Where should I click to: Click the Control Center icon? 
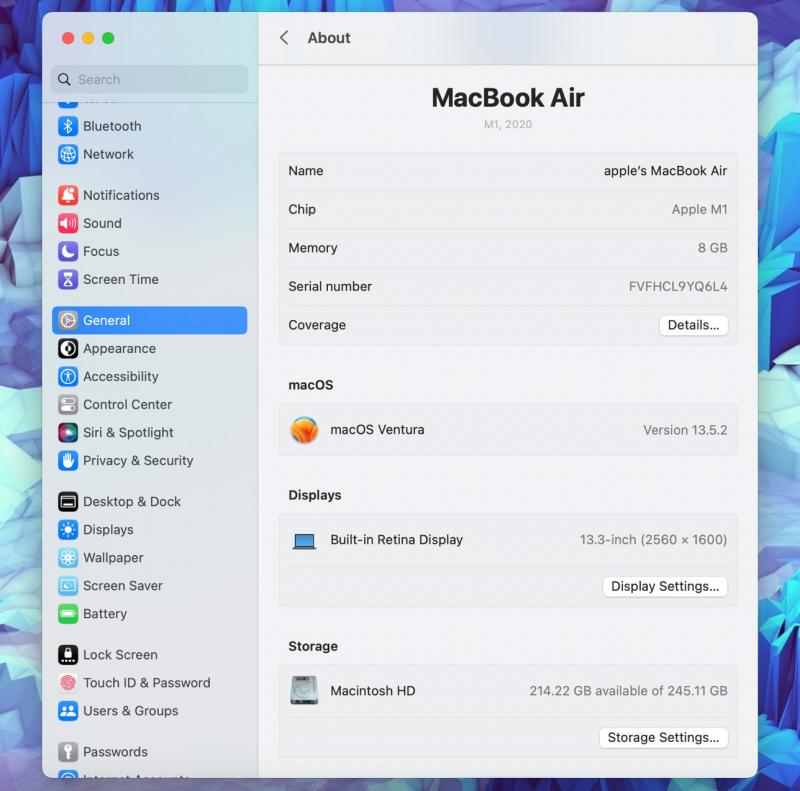pos(68,405)
